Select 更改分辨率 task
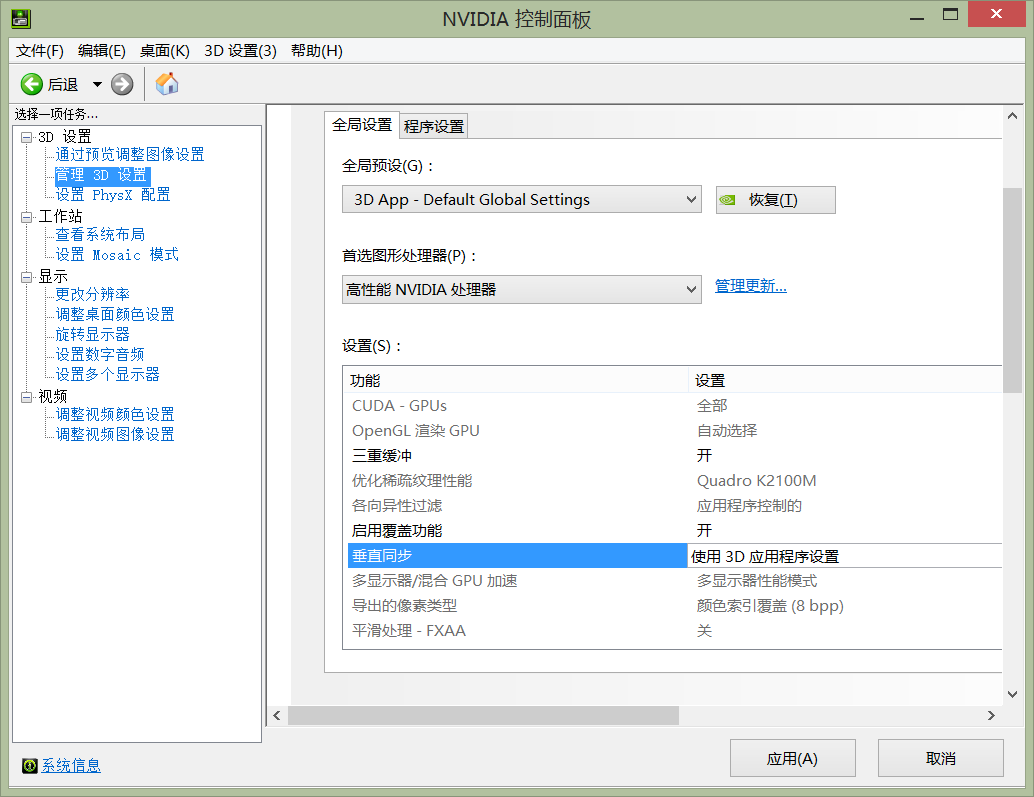1034x797 pixels. [x=92, y=294]
